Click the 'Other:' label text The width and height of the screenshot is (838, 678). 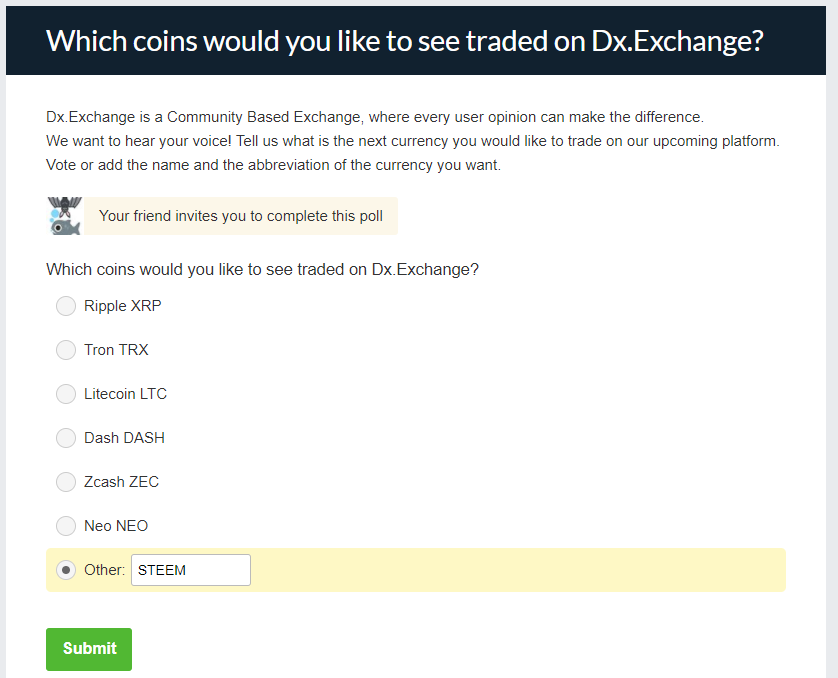pyautogui.click(x=104, y=570)
